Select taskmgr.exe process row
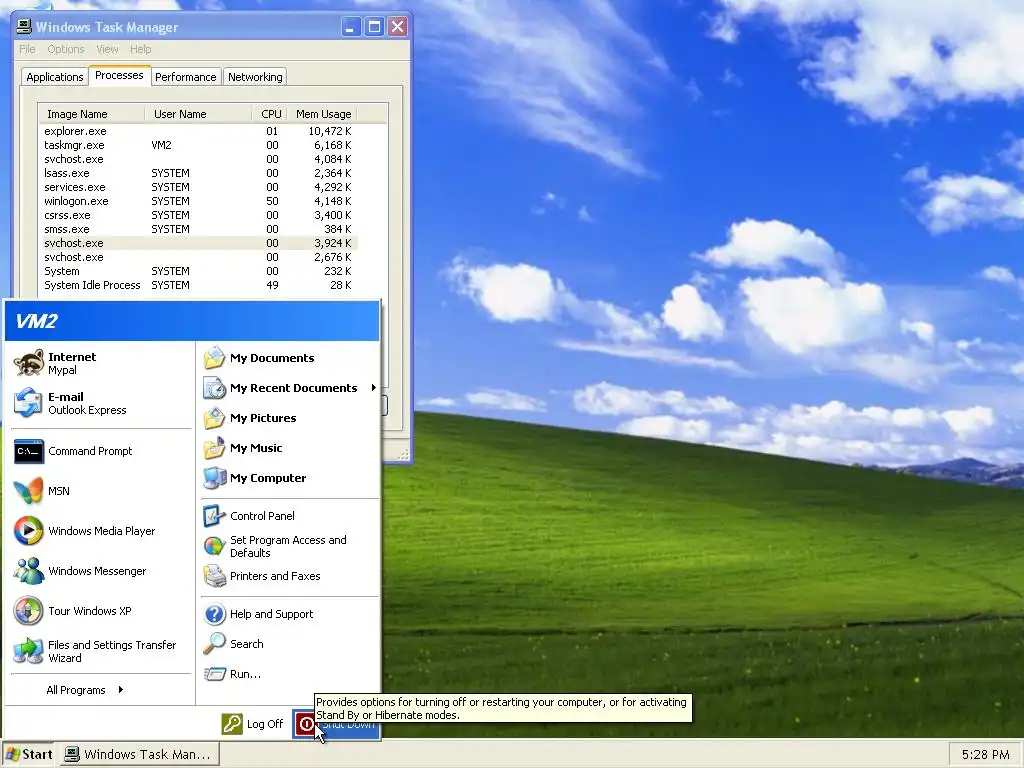The width and height of the screenshot is (1024, 768). coord(198,145)
